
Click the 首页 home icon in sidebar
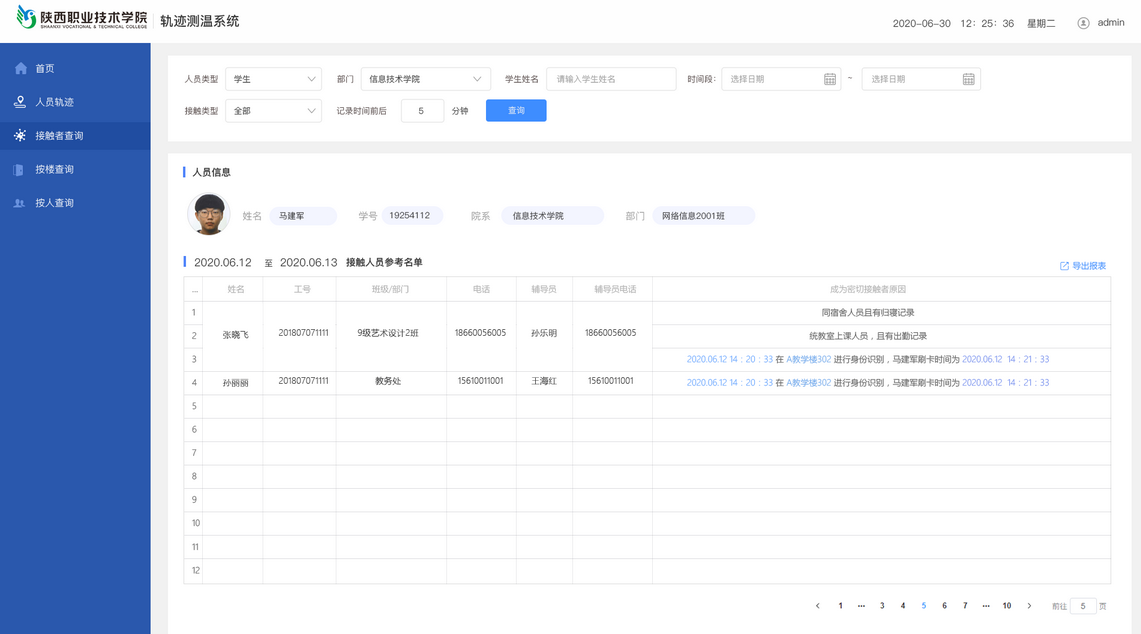[x=20, y=69]
